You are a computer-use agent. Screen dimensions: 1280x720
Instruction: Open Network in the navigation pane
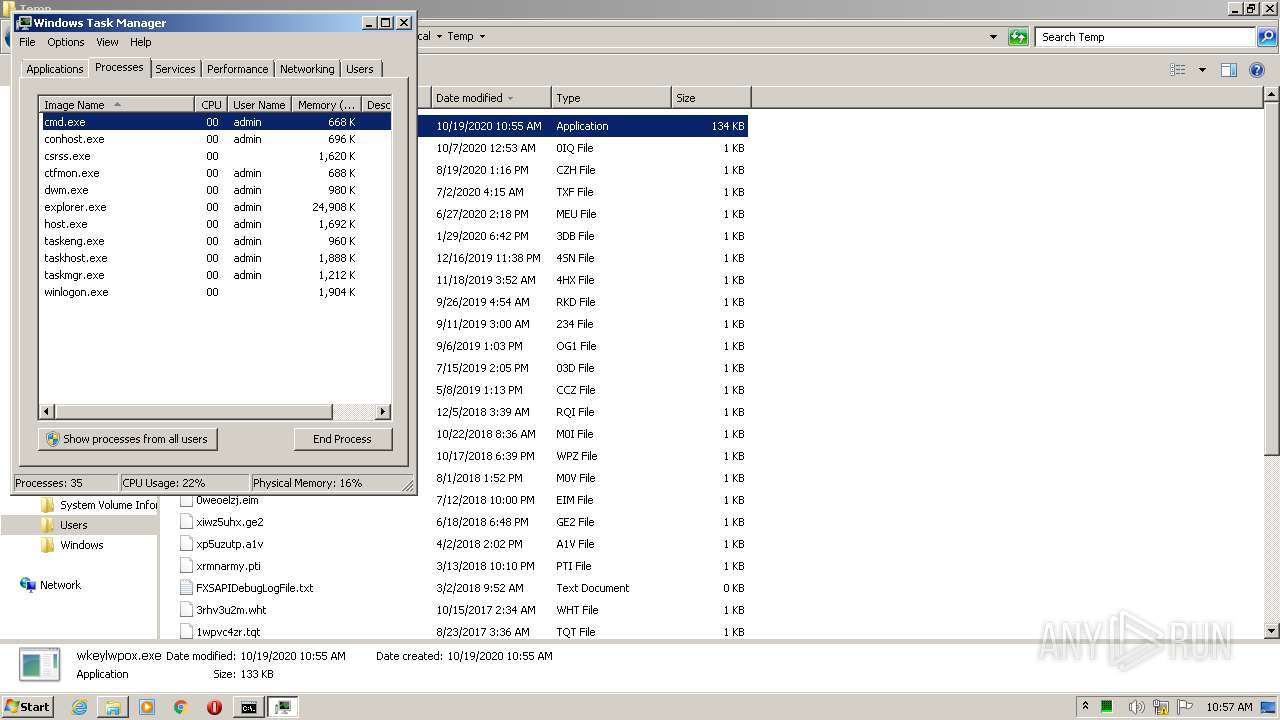(x=60, y=585)
